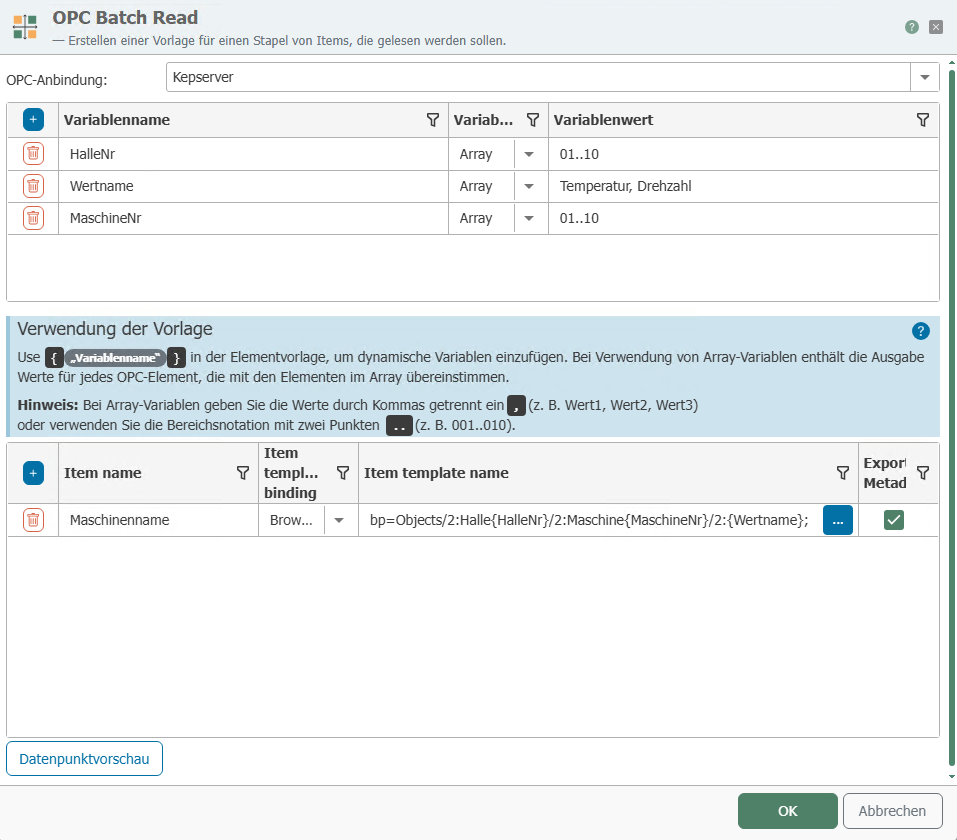
Task: Add a new variable row
Action: [x=33, y=120]
